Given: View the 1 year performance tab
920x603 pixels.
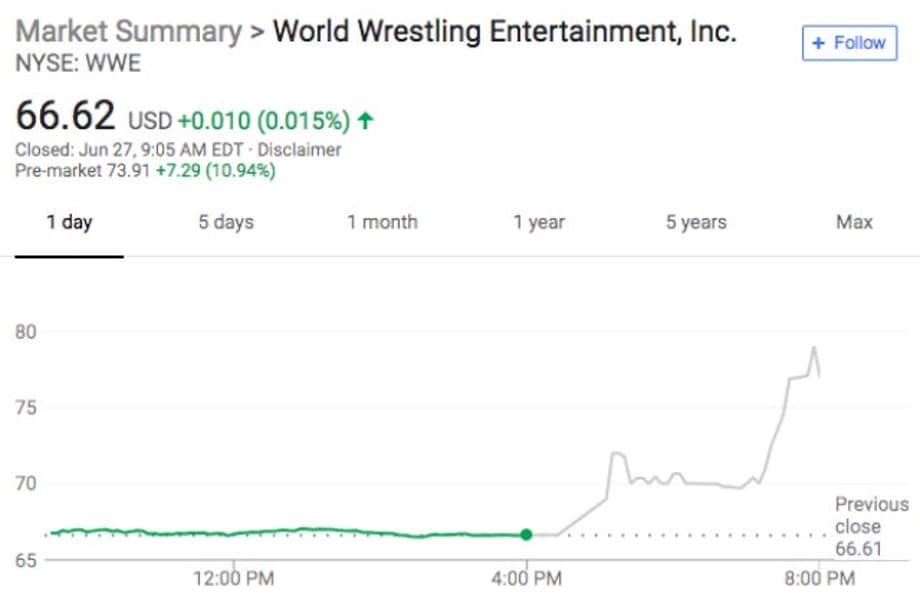Looking at the screenshot, I should tap(539, 222).
